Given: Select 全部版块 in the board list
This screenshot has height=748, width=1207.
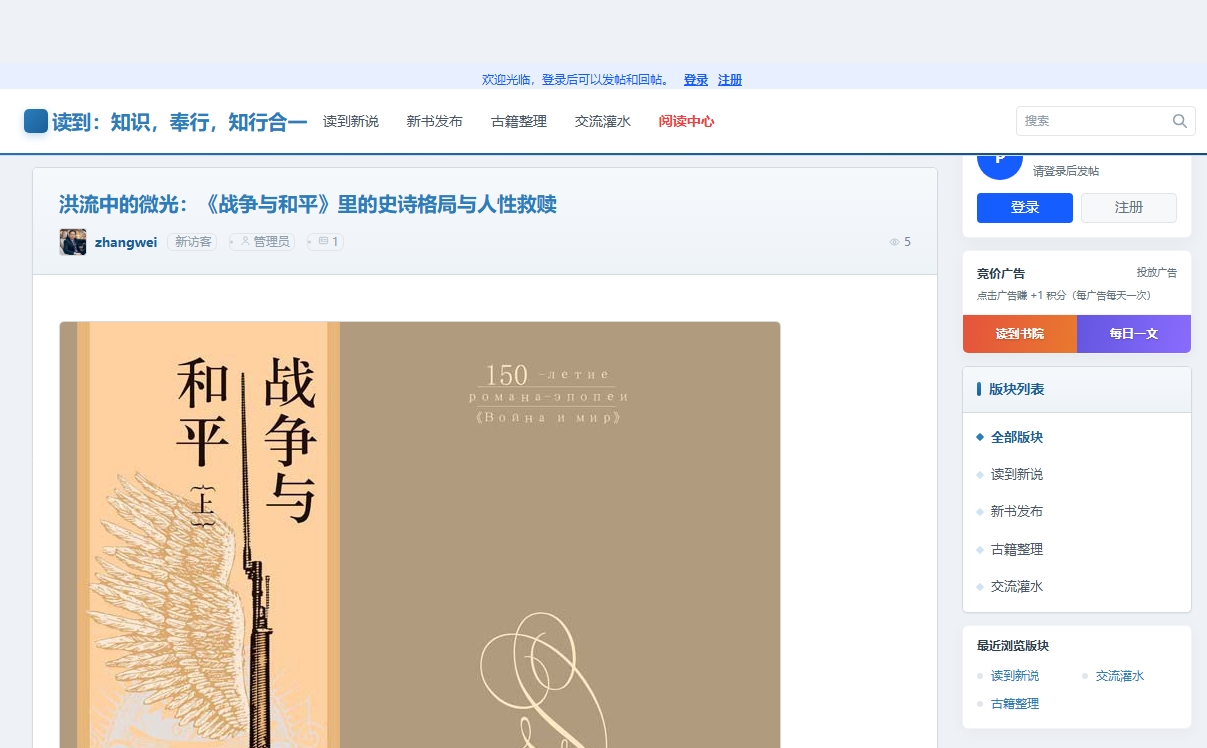Looking at the screenshot, I should coord(1017,437).
